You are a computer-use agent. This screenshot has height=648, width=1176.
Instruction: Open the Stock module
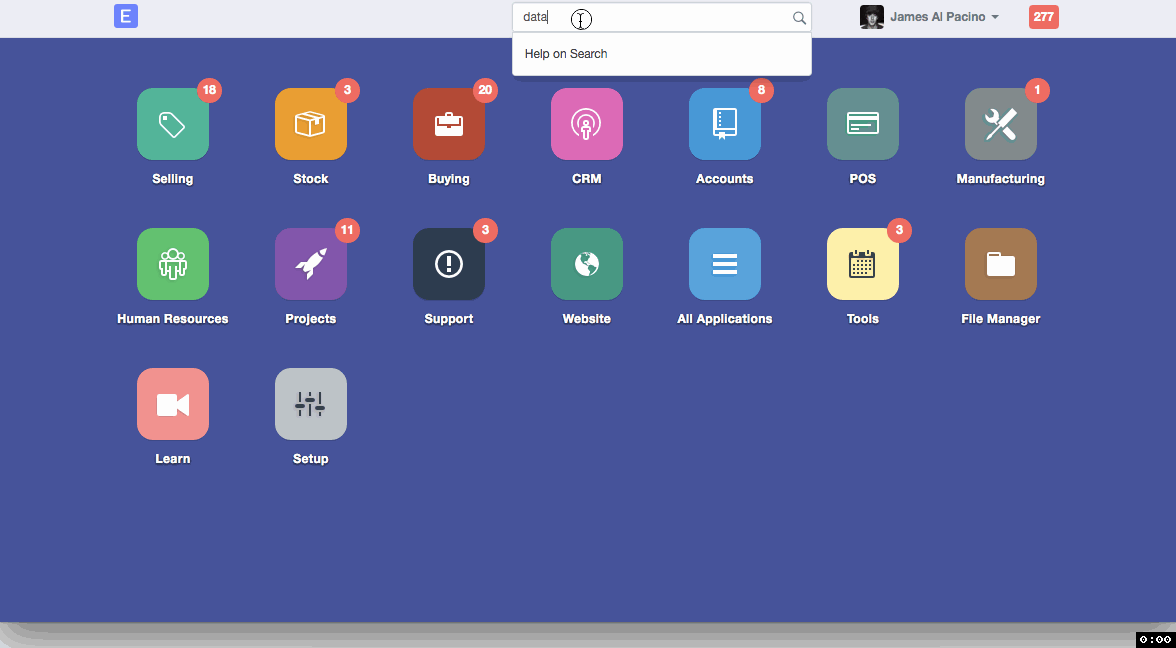click(311, 124)
